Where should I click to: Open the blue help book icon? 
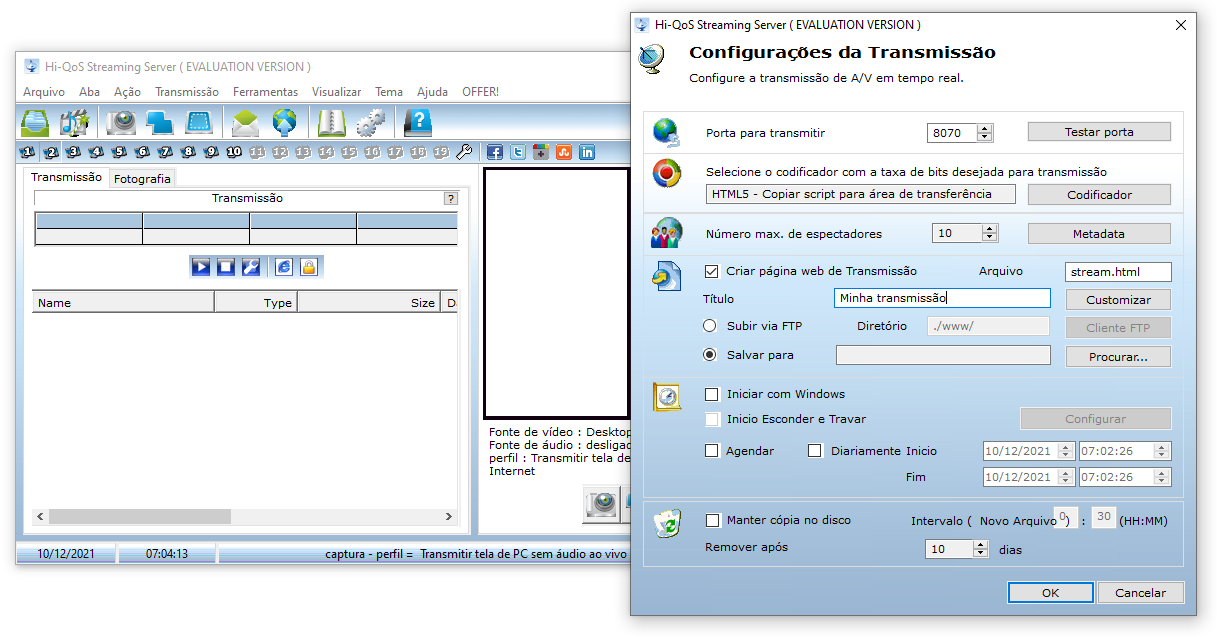pos(417,122)
